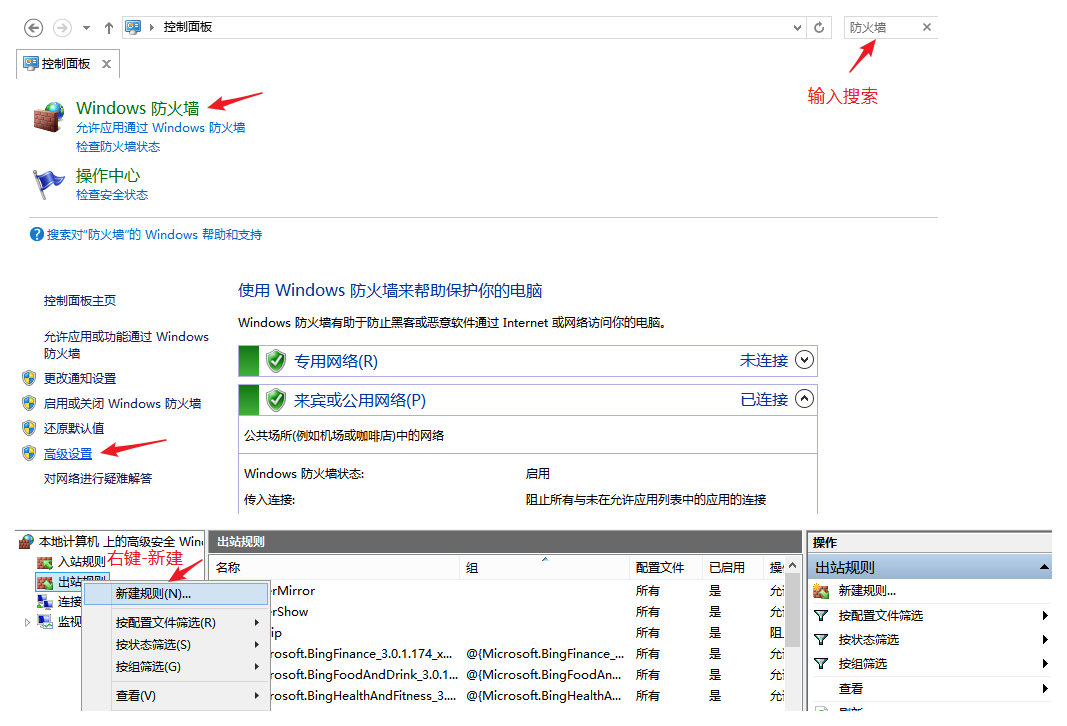The width and height of the screenshot is (1067, 726).
Task: Click the forward navigation arrow
Action: pos(63,28)
